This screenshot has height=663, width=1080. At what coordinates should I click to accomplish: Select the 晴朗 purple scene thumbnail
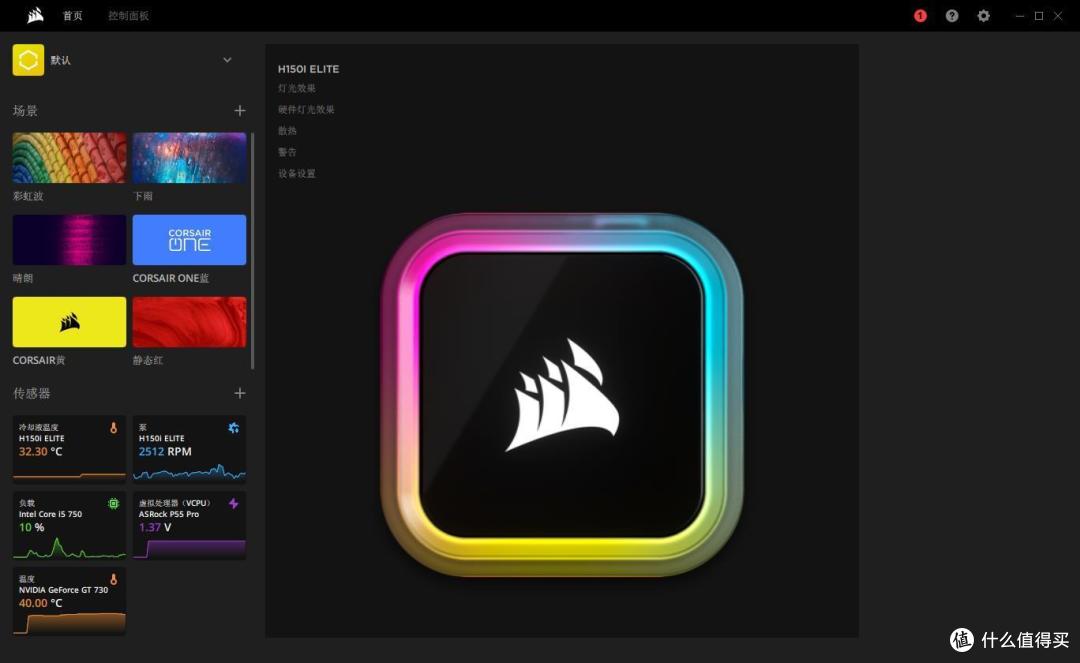coord(69,240)
